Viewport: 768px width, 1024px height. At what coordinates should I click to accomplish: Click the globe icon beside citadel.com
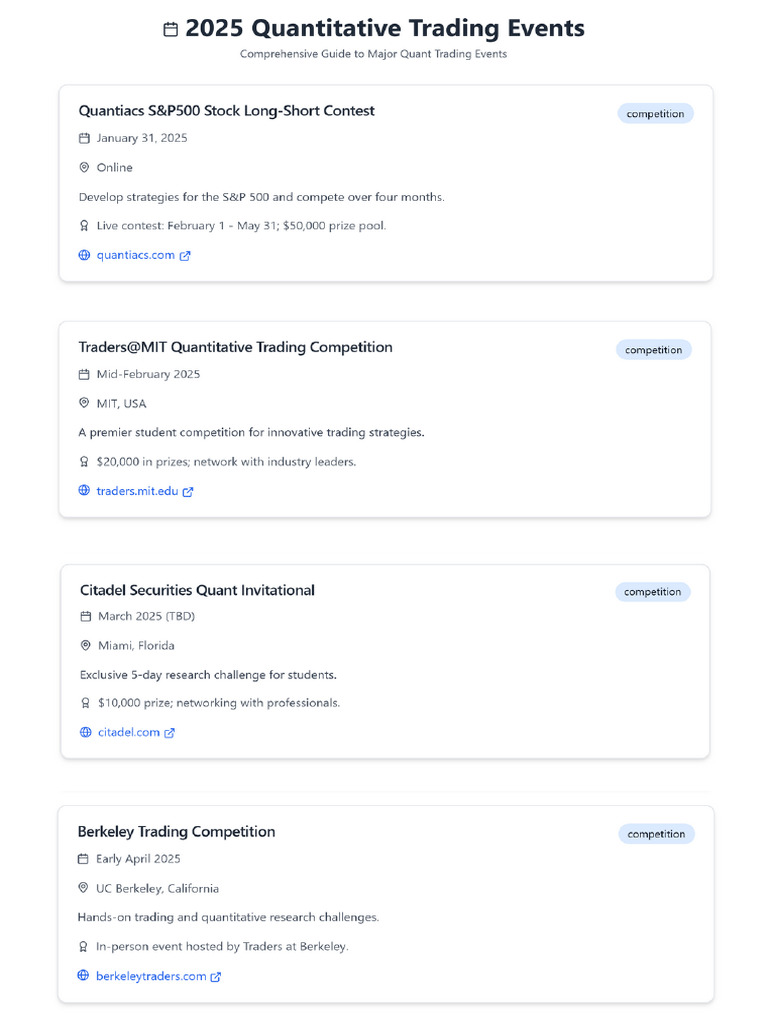86,732
